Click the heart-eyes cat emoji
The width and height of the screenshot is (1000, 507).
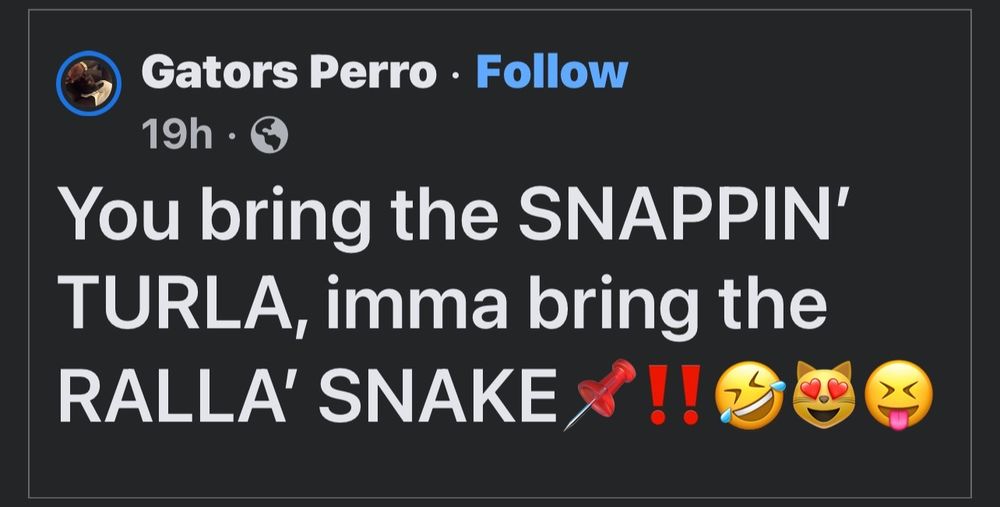(823, 394)
